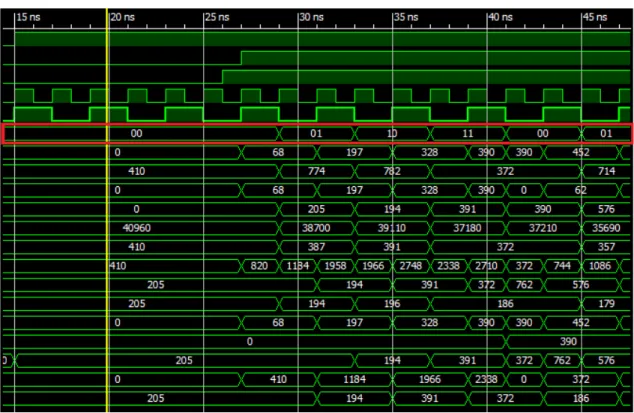Viewport: 634px width, 413px height.
Task: Select the bus value 39110
Action: 392,228
